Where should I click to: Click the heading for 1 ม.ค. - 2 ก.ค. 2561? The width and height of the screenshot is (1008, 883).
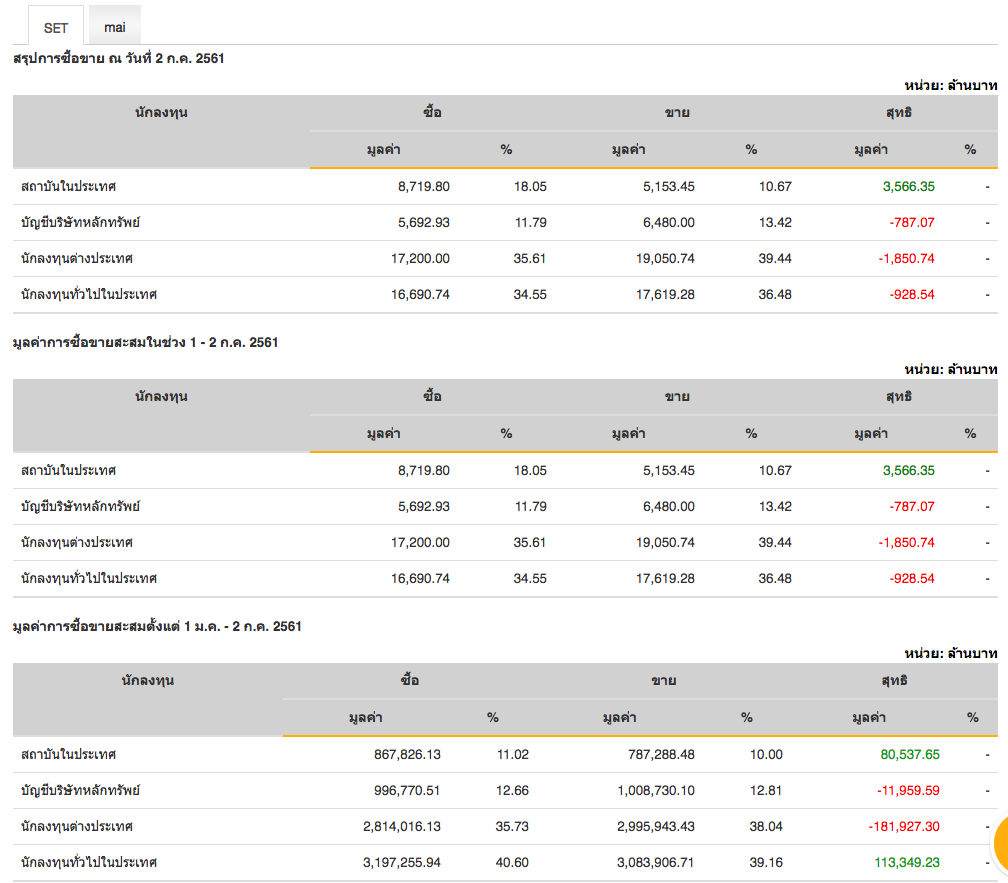pos(157,627)
